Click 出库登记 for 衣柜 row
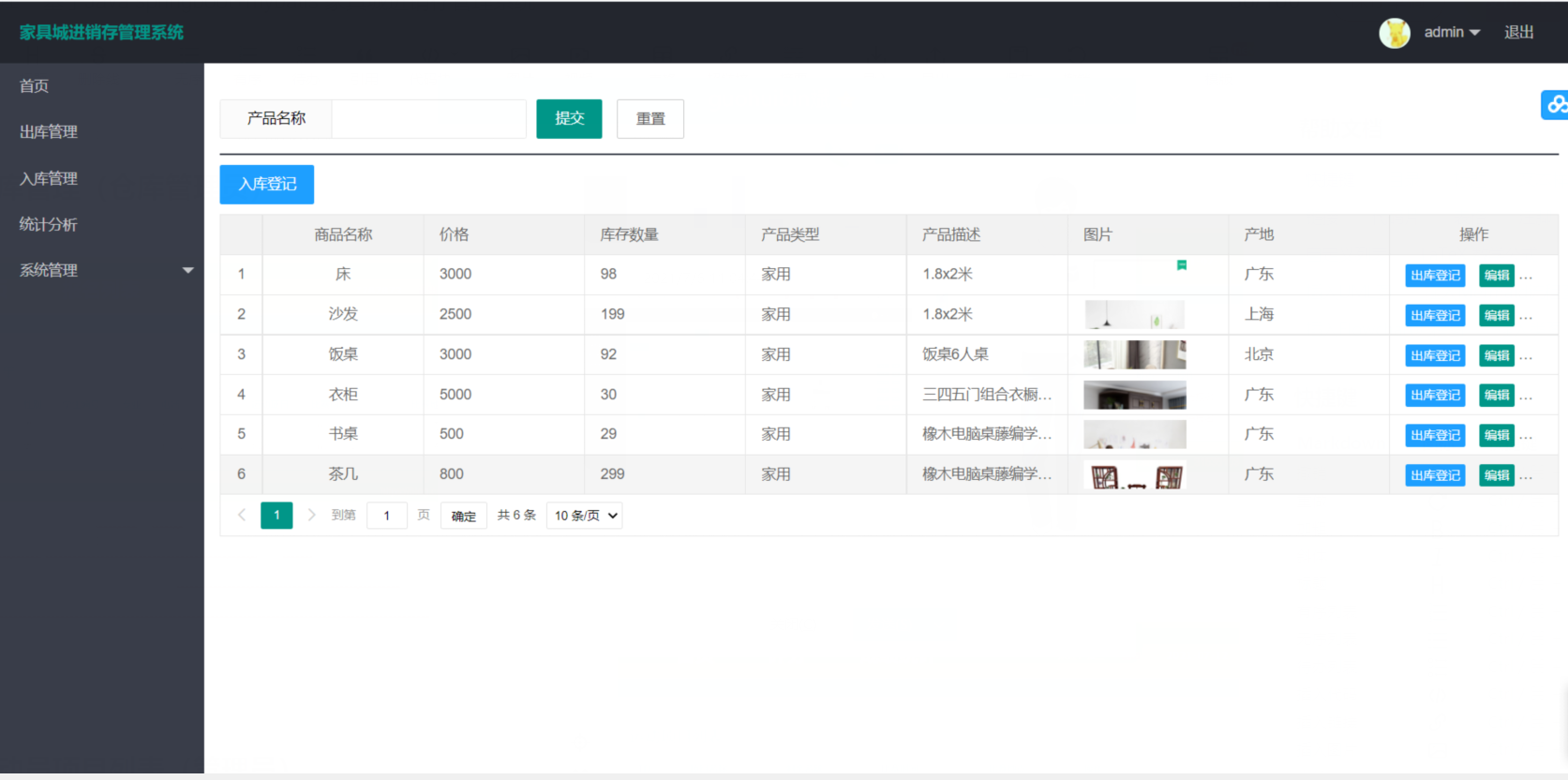The image size is (1568, 780). point(1435,396)
